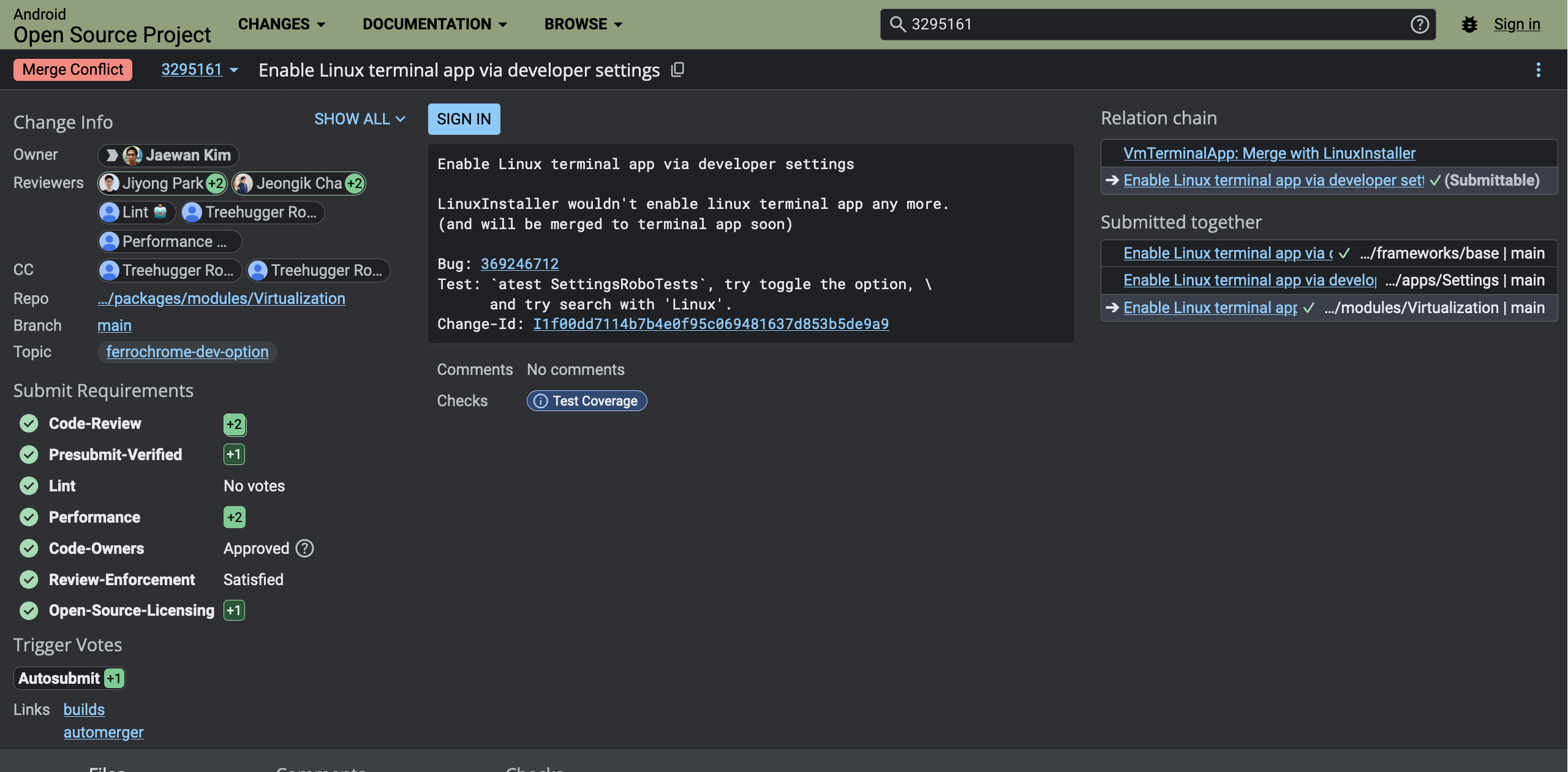Viewport: 1568px width, 772px height.
Task: Open the bug report icon in header
Action: click(1469, 25)
